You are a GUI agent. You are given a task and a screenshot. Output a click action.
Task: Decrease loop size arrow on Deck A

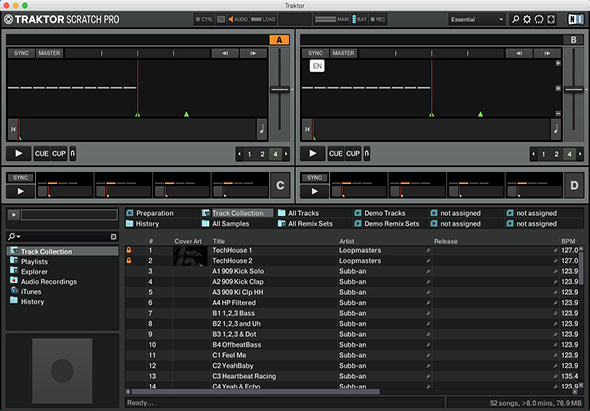point(239,154)
